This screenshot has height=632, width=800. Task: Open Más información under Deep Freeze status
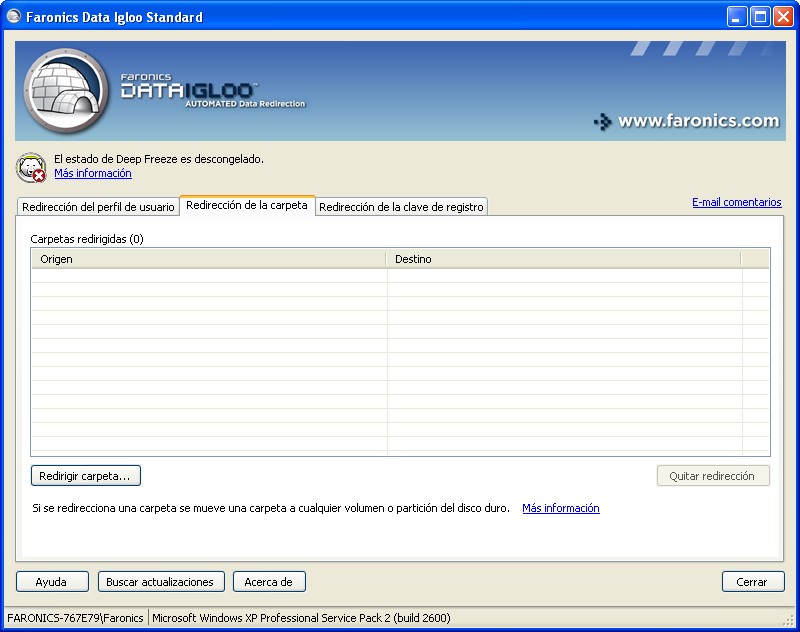point(93,173)
